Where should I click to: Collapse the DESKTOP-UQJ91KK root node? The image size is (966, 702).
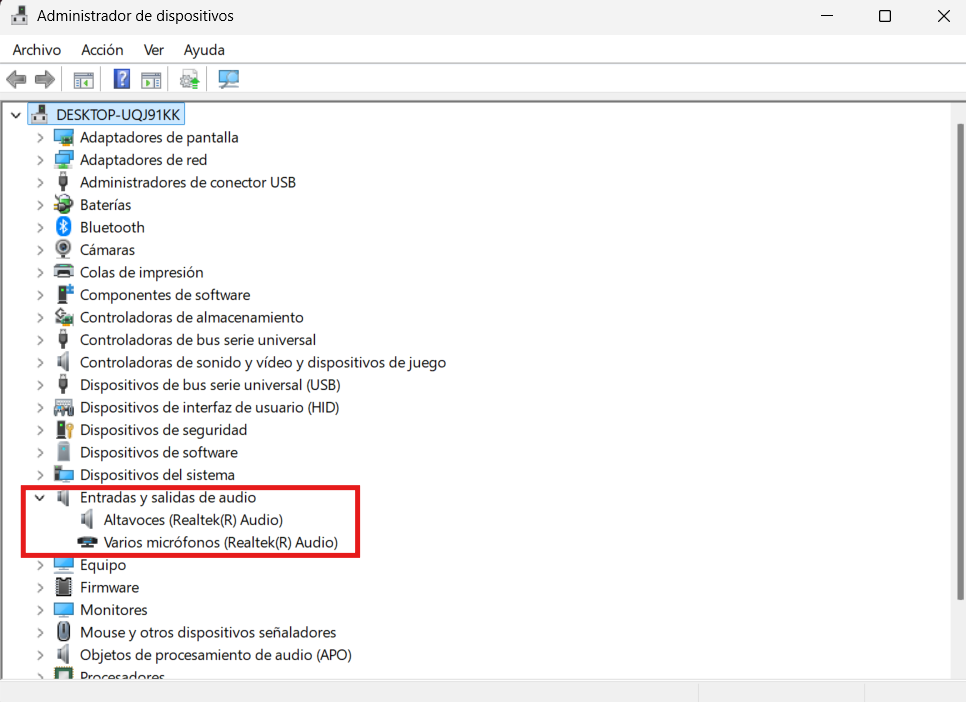16,115
